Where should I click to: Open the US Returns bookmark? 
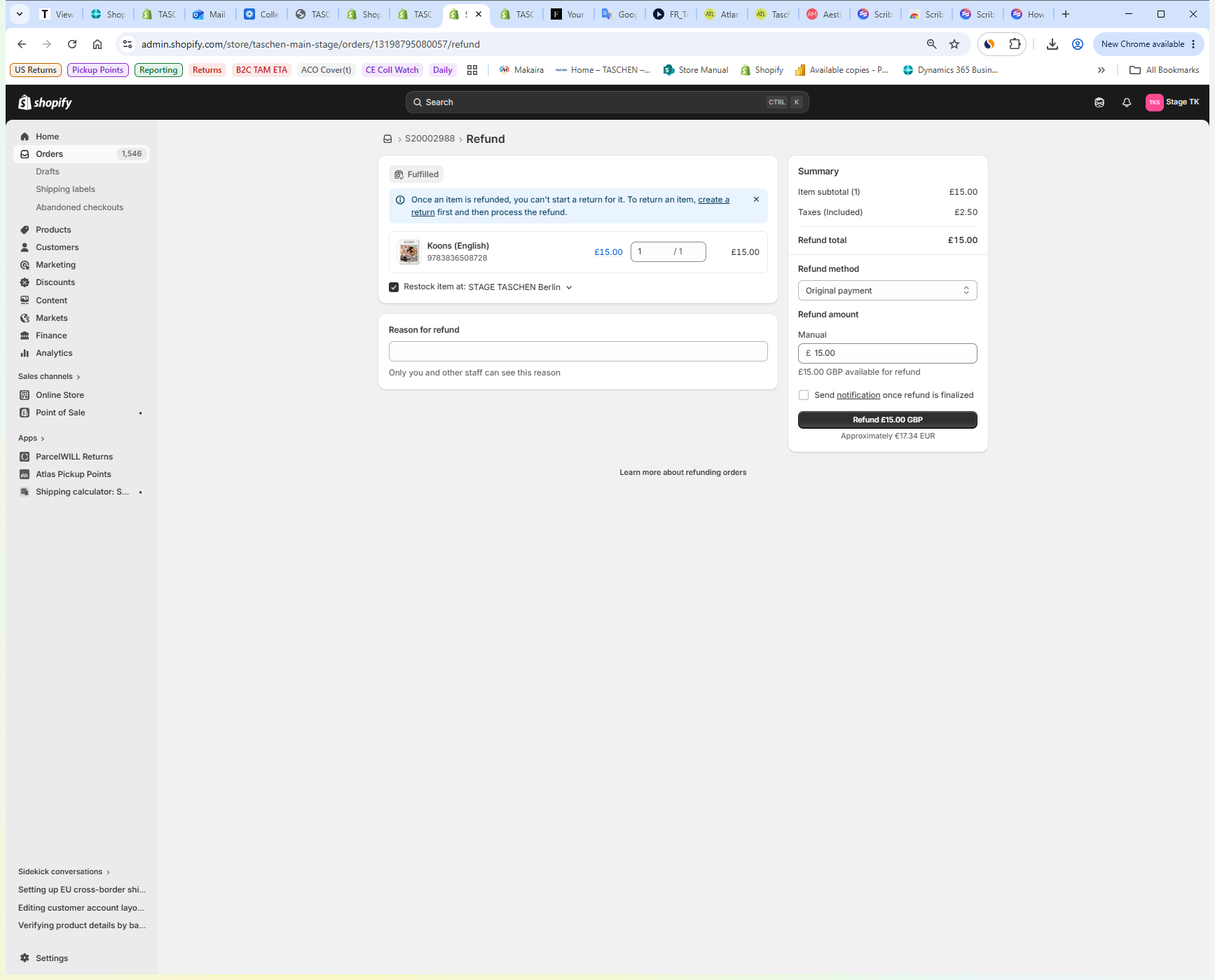36,70
